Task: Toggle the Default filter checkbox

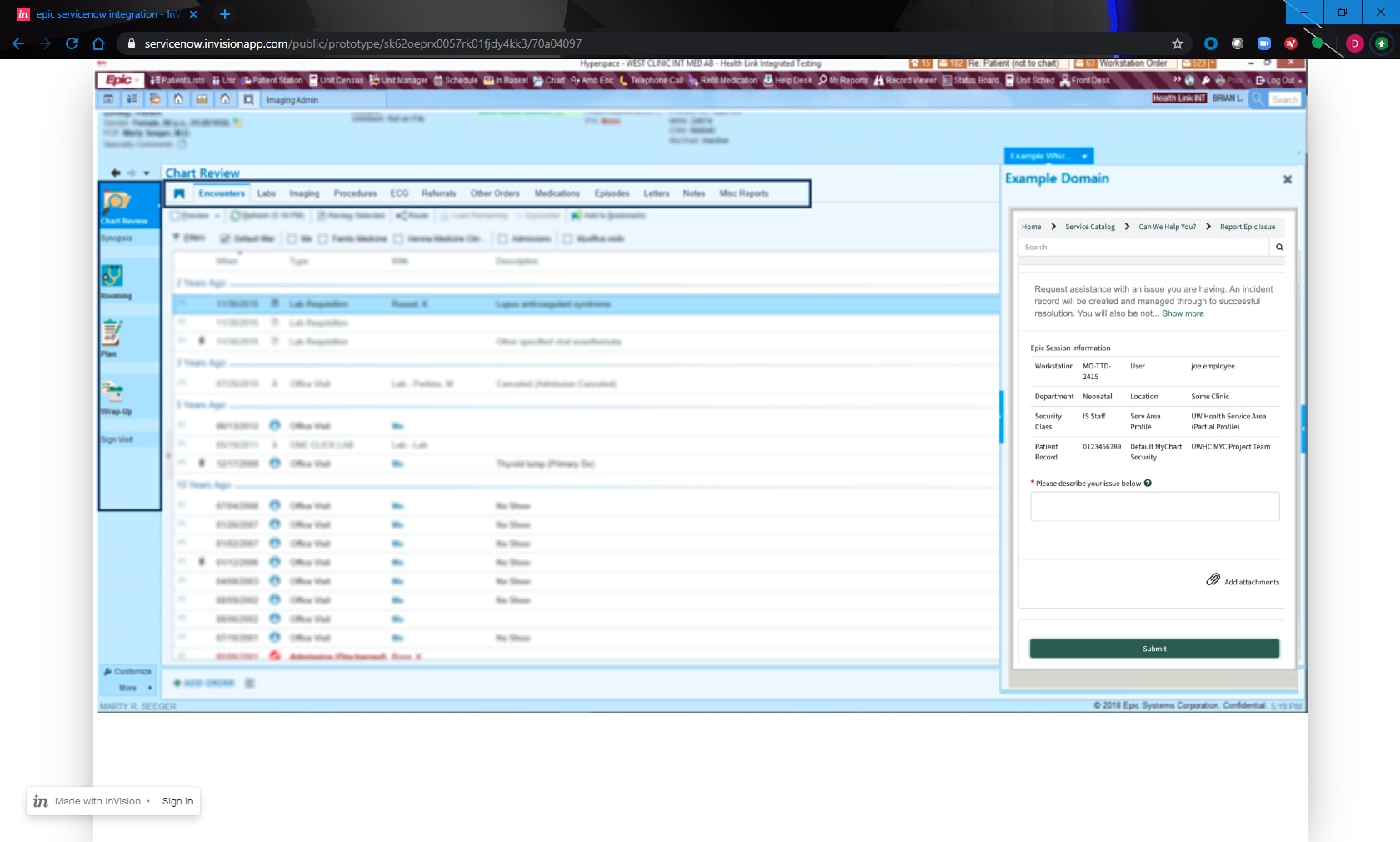Action: (225, 238)
